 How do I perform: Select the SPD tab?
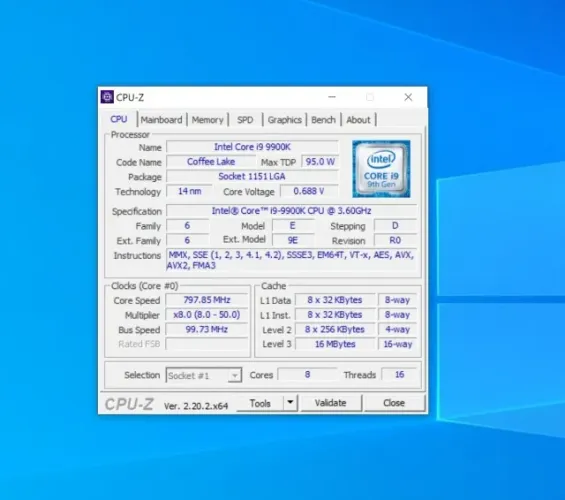point(245,120)
